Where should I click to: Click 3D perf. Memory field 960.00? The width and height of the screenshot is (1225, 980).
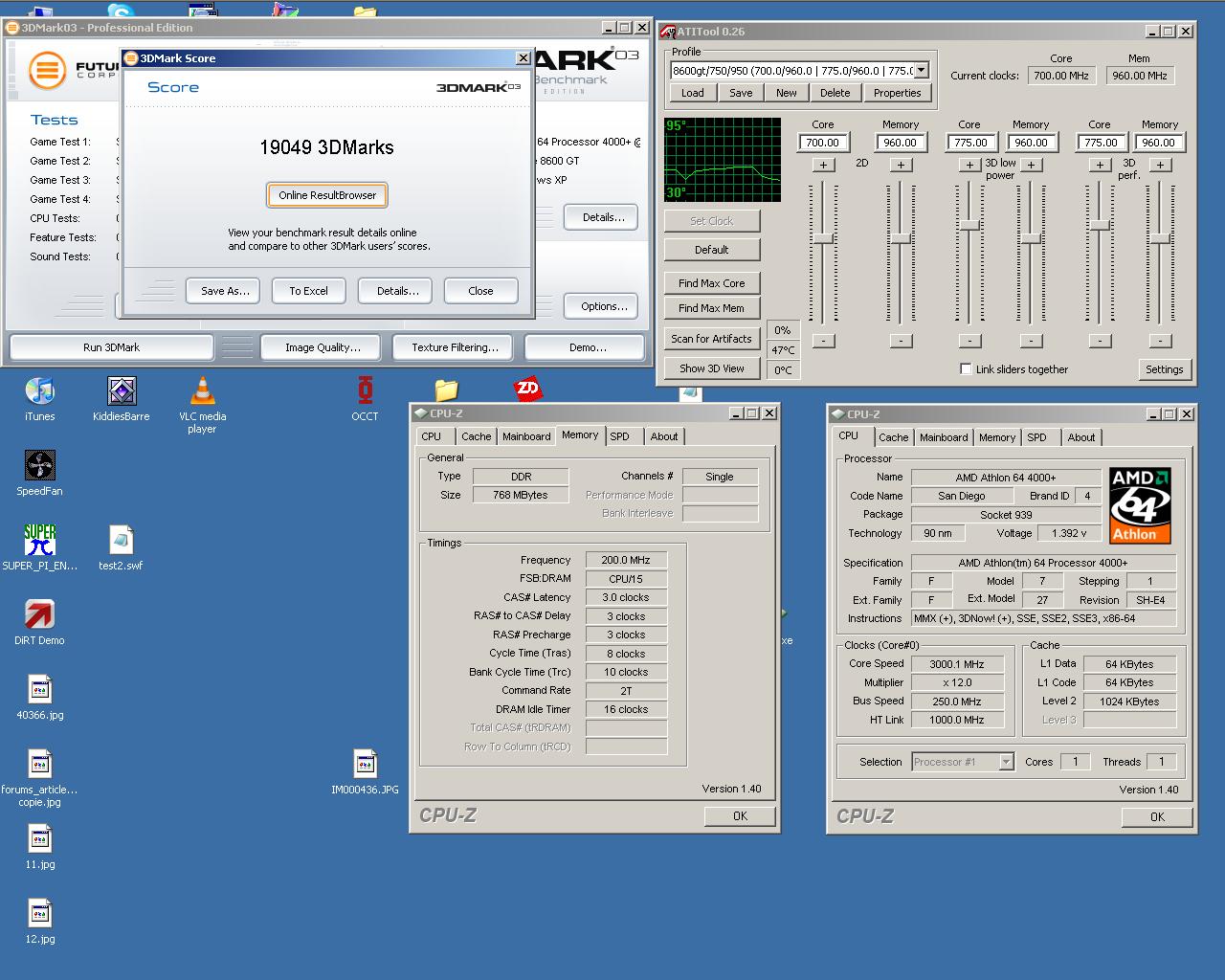(1158, 143)
